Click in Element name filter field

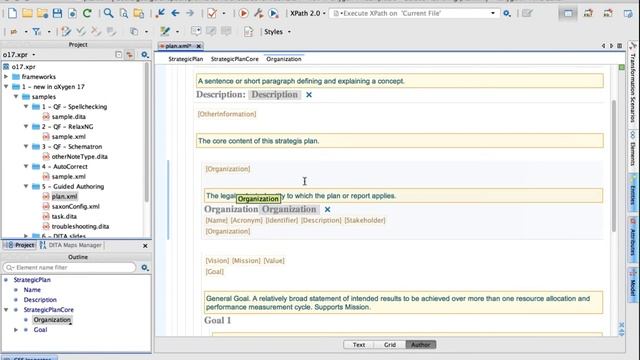[69, 268]
